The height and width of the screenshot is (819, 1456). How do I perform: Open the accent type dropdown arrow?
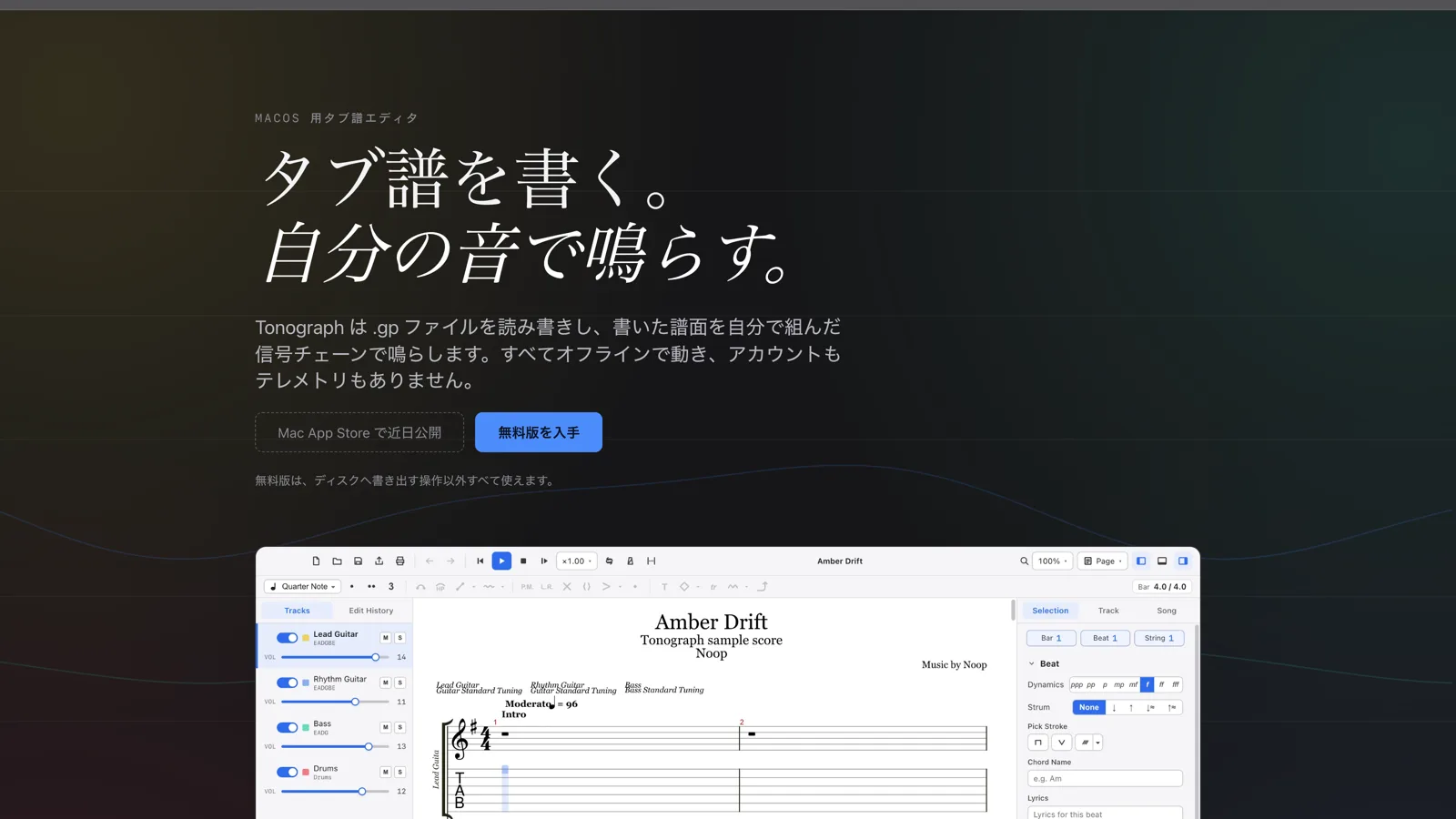pos(620,587)
